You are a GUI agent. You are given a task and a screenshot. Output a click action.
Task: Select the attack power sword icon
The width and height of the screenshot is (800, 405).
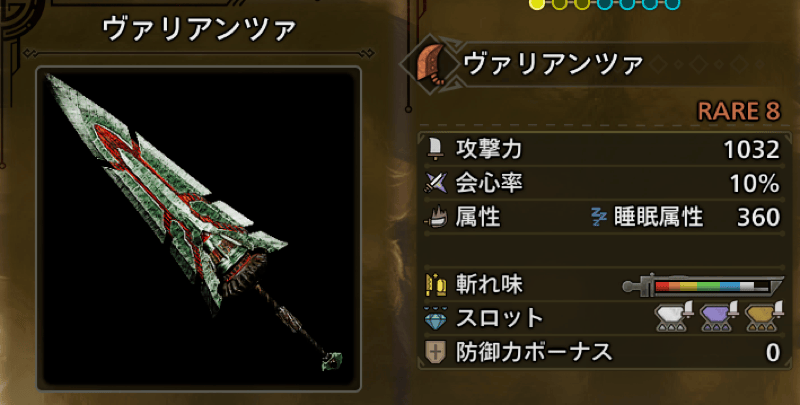point(435,149)
